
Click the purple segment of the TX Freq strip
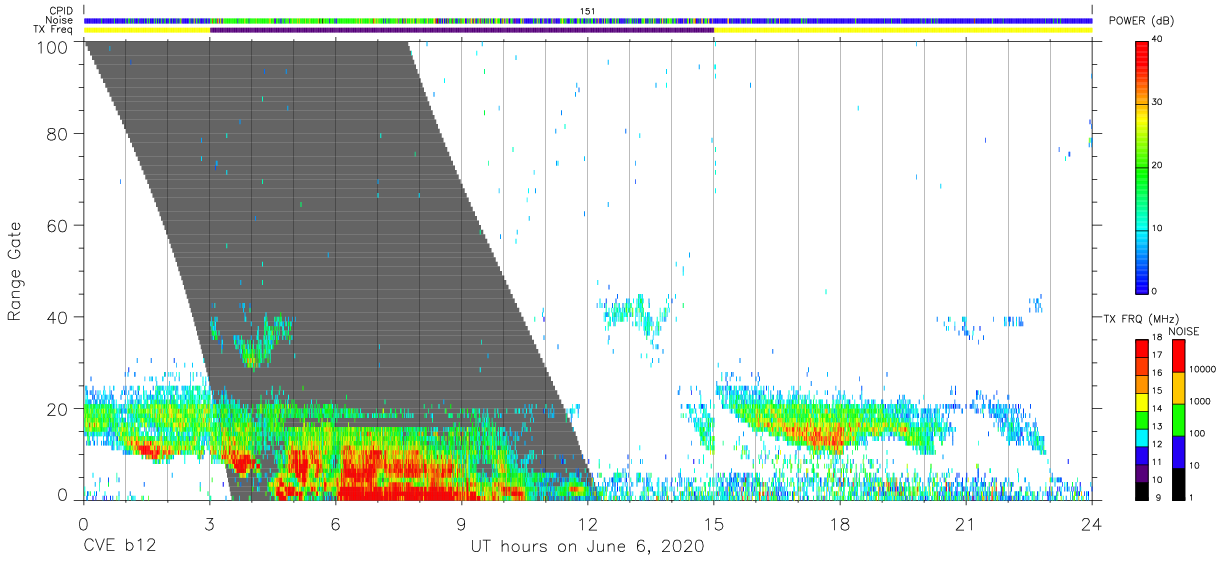462,30
